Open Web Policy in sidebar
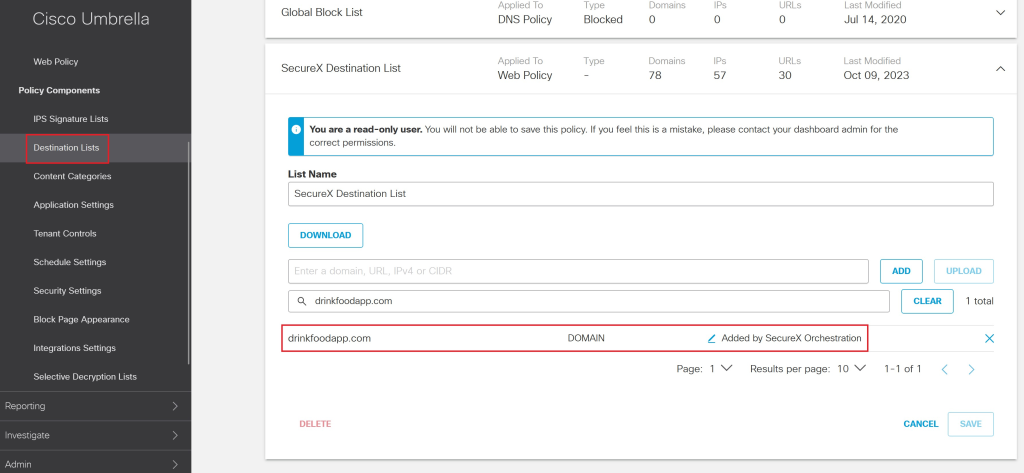1024x473 pixels. point(56,61)
